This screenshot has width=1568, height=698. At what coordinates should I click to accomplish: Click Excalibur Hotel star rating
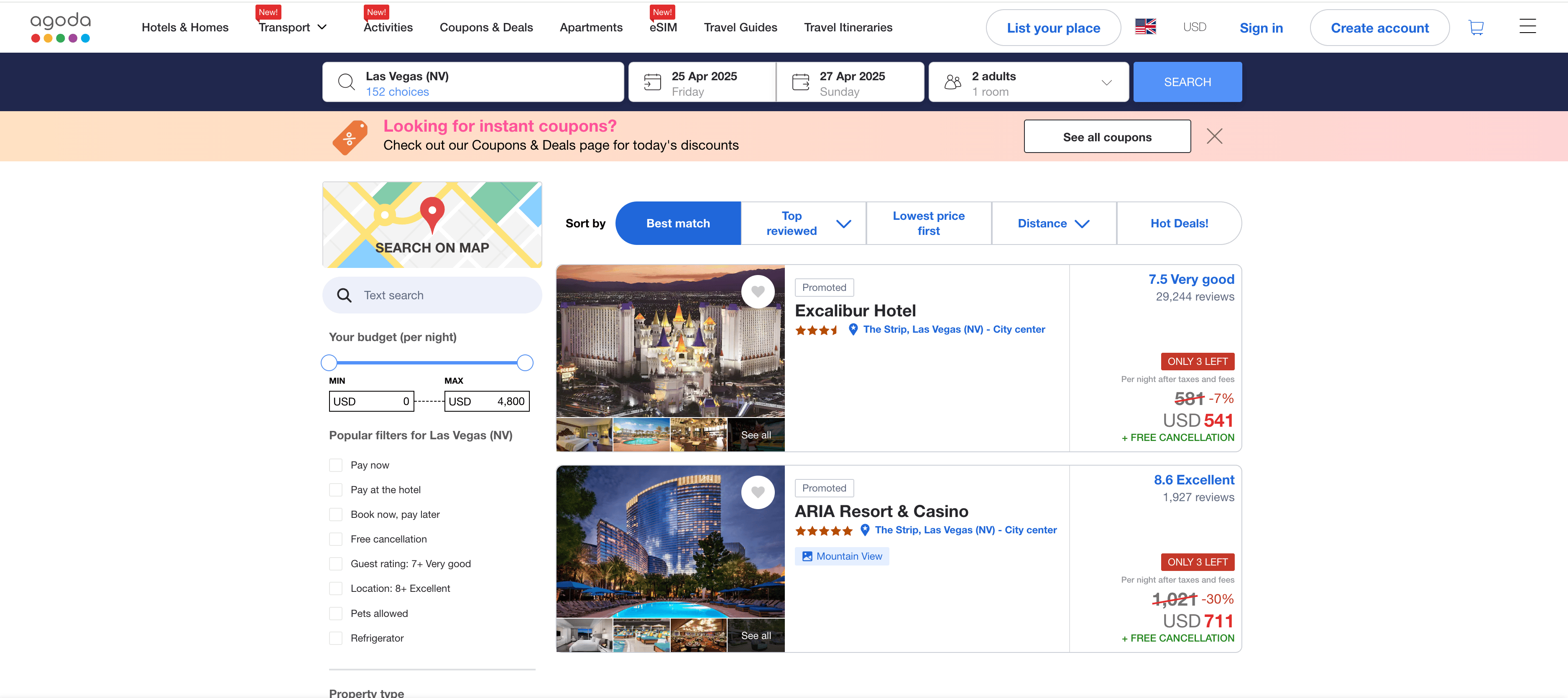pyautogui.click(x=816, y=330)
